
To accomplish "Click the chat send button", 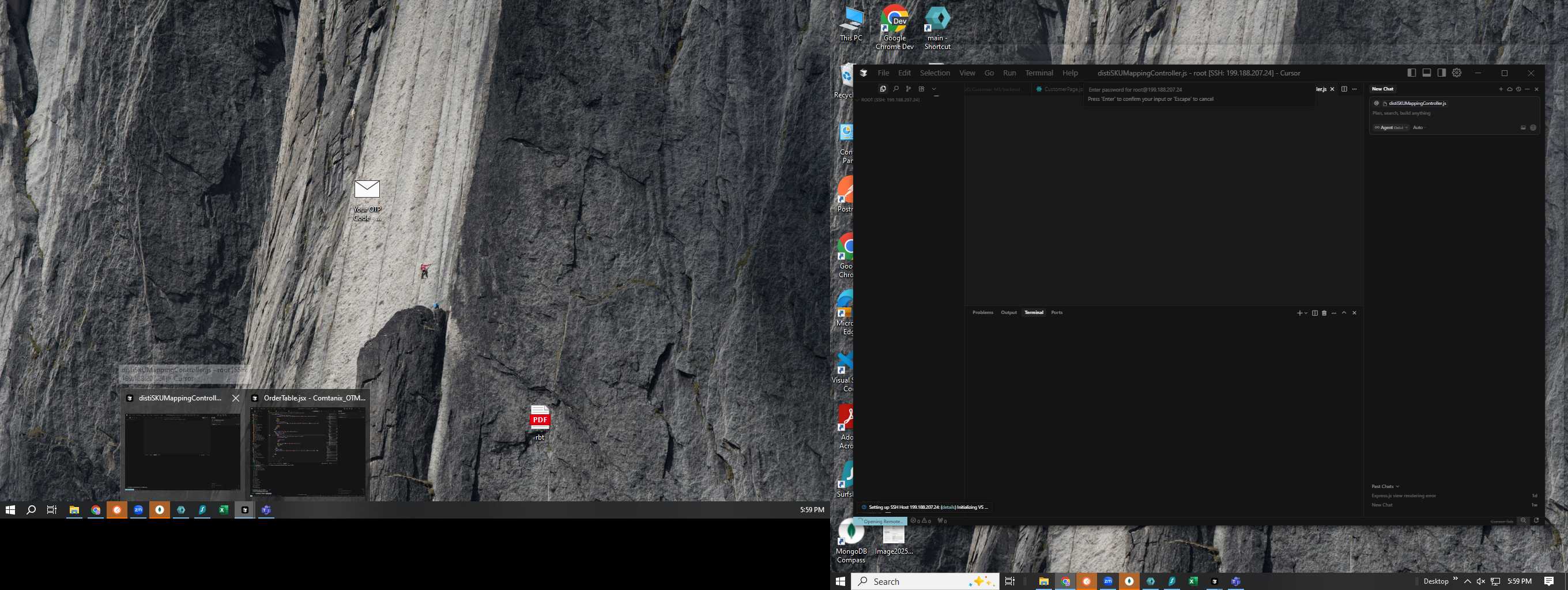I will [1533, 128].
